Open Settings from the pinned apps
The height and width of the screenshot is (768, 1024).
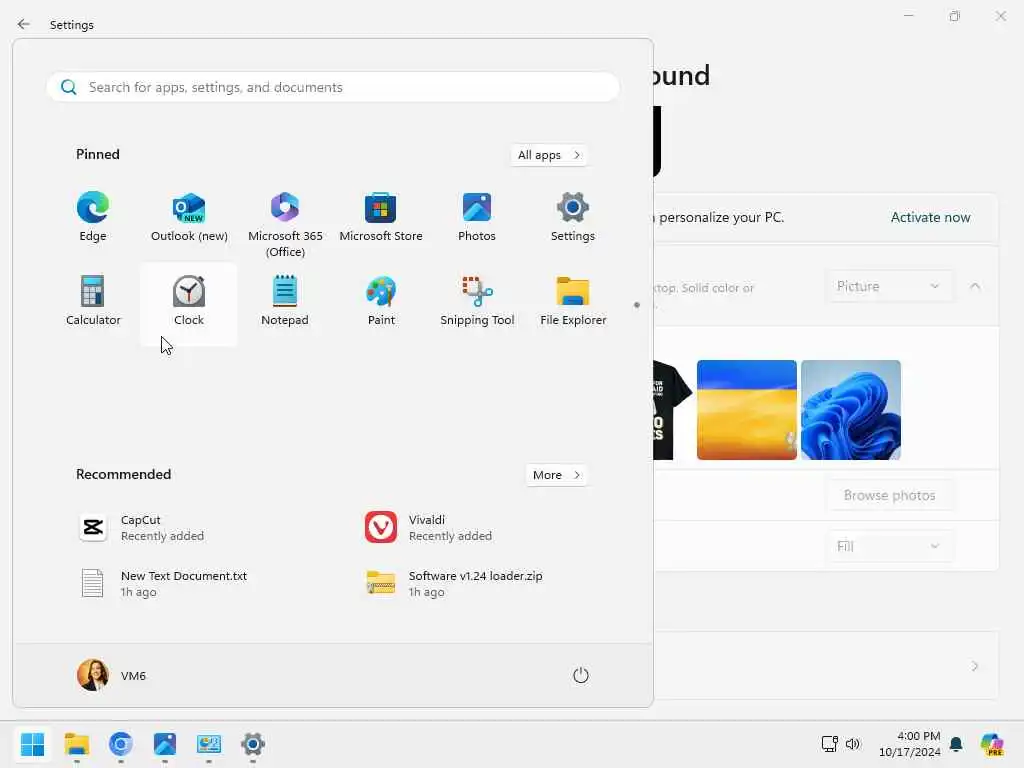click(x=573, y=217)
